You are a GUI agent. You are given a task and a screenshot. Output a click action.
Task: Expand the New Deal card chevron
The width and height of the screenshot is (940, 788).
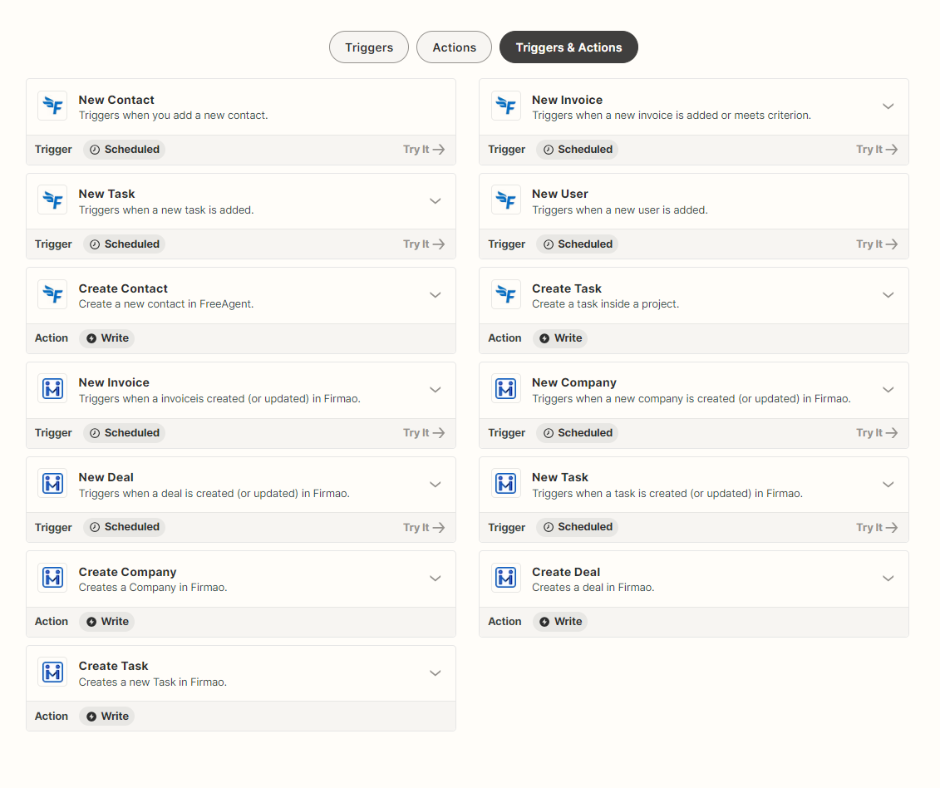pyautogui.click(x=435, y=484)
